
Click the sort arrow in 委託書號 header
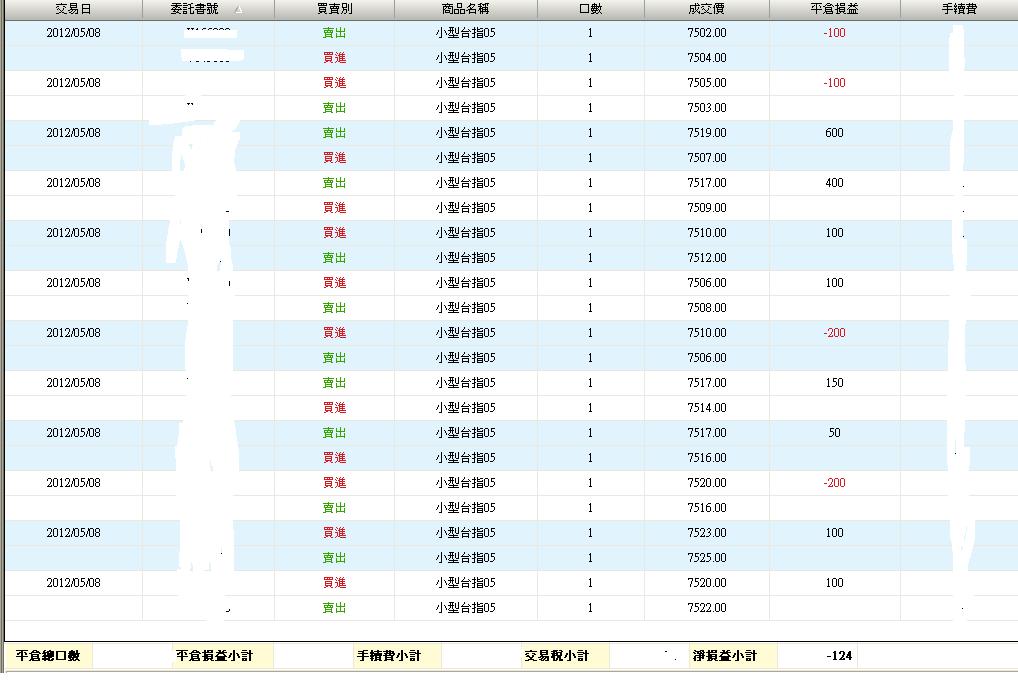239,10
